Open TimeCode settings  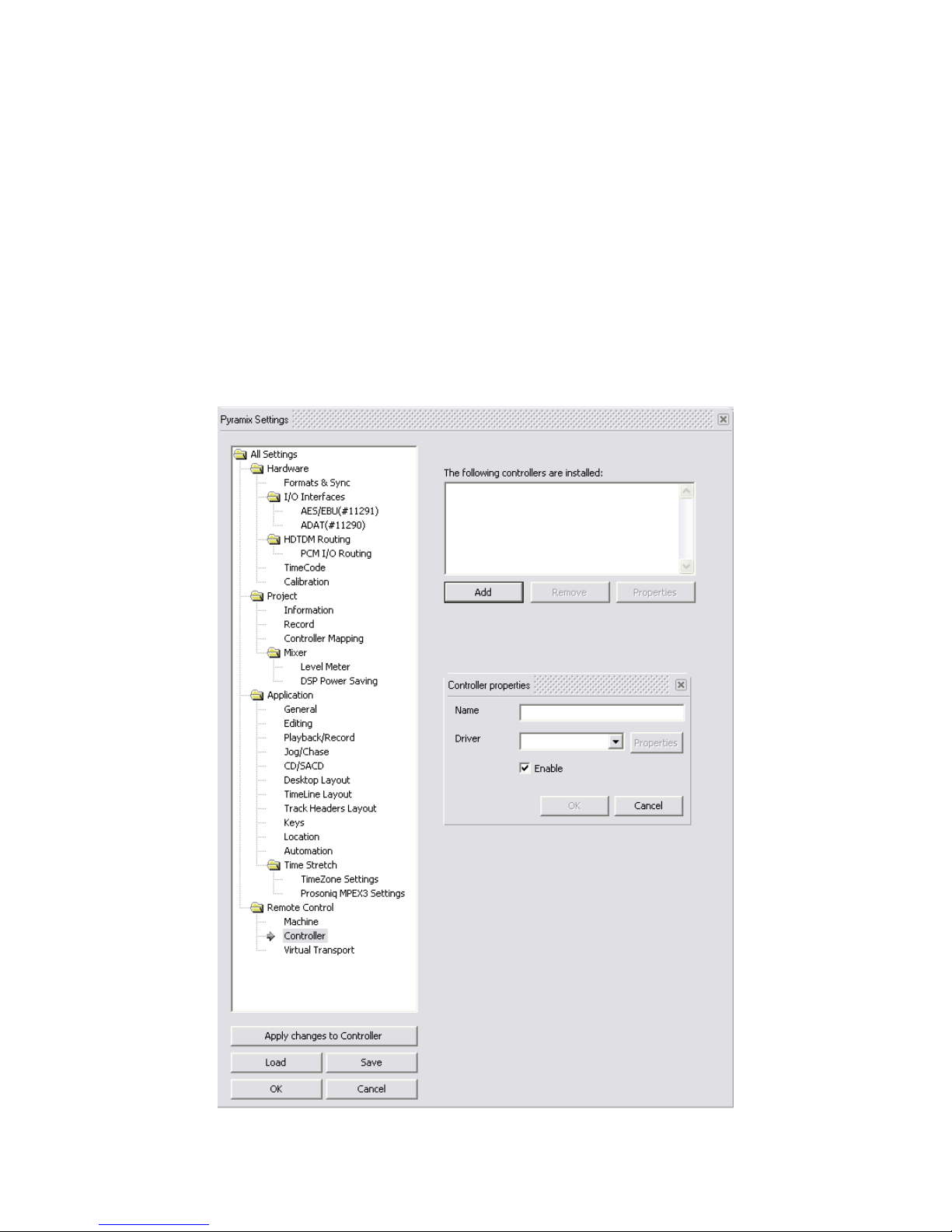tap(305, 568)
